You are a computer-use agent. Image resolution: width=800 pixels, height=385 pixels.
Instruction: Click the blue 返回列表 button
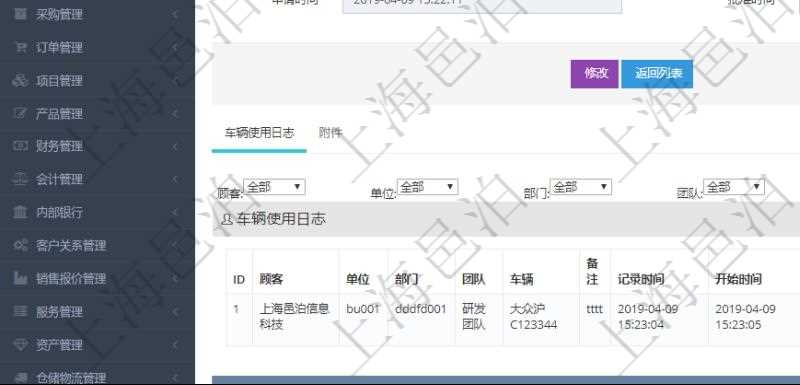coord(657,74)
